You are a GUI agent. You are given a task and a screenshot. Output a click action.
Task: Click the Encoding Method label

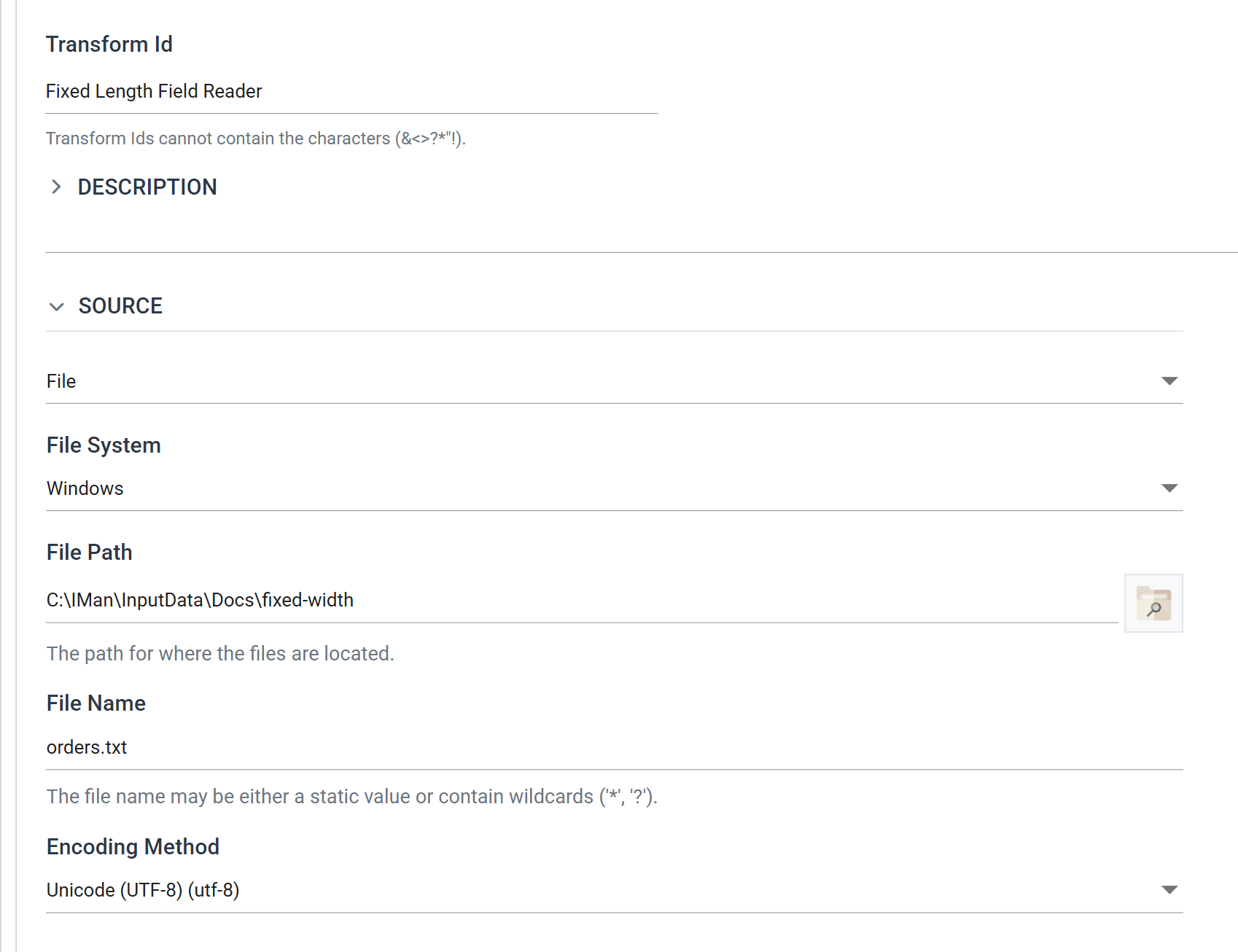pos(133,847)
